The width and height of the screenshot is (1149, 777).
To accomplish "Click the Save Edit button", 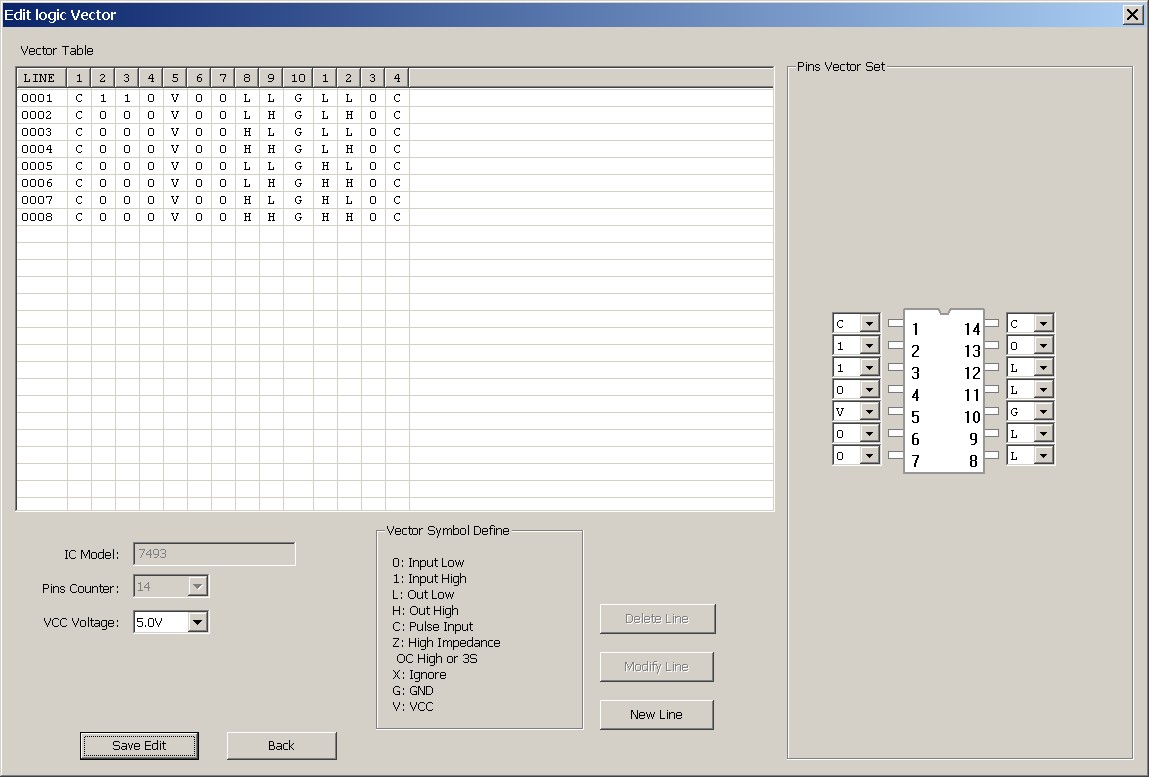I will click(139, 745).
